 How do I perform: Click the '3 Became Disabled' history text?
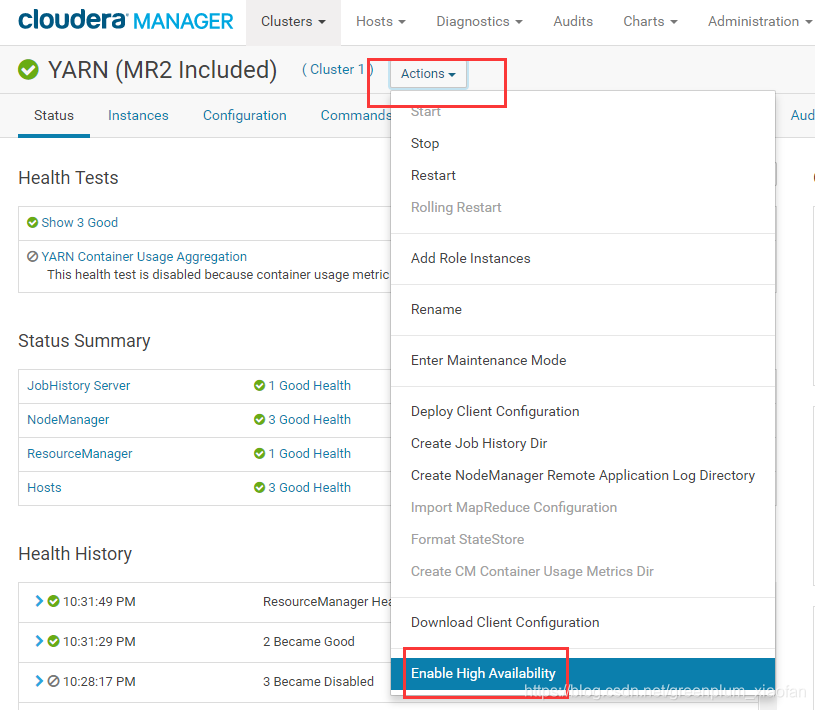click(318, 681)
